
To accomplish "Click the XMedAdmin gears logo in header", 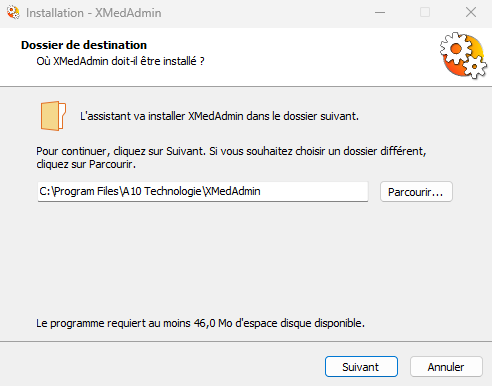I will pos(464,56).
